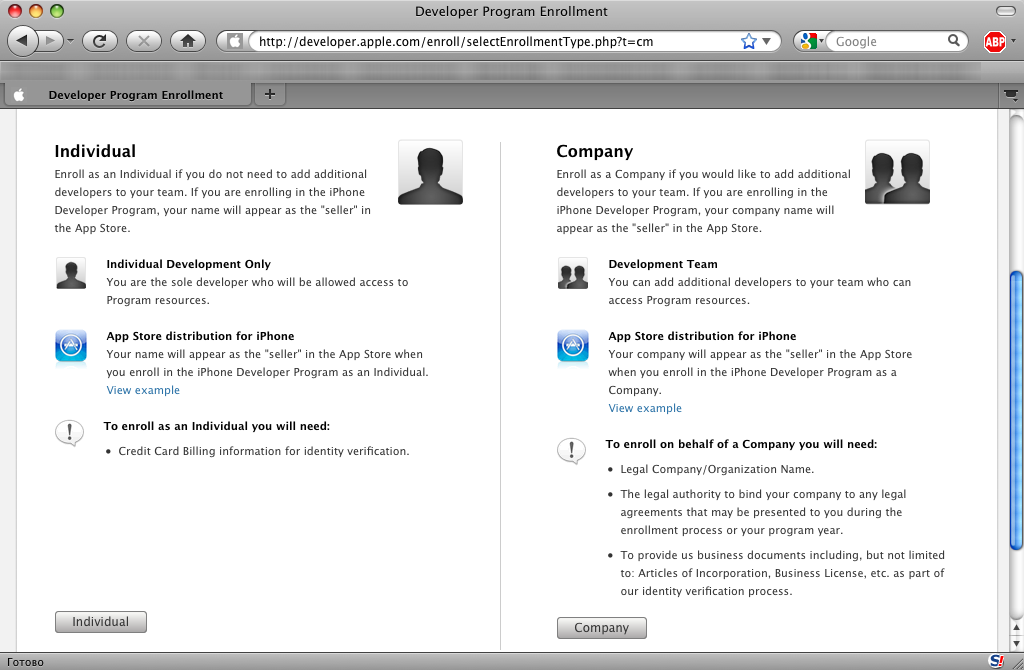Viewport: 1024px width, 670px height.
Task: Click the magnifying glass search icon
Action: 954,41
